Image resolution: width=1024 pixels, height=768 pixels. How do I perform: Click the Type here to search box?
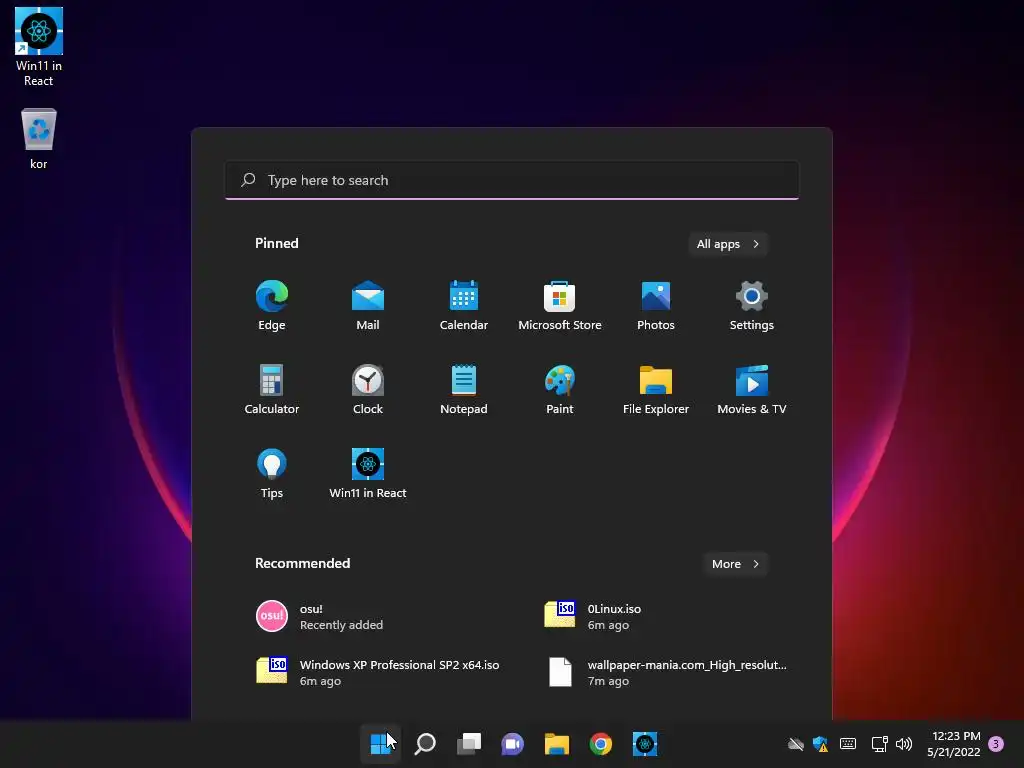click(x=512, y=180)
